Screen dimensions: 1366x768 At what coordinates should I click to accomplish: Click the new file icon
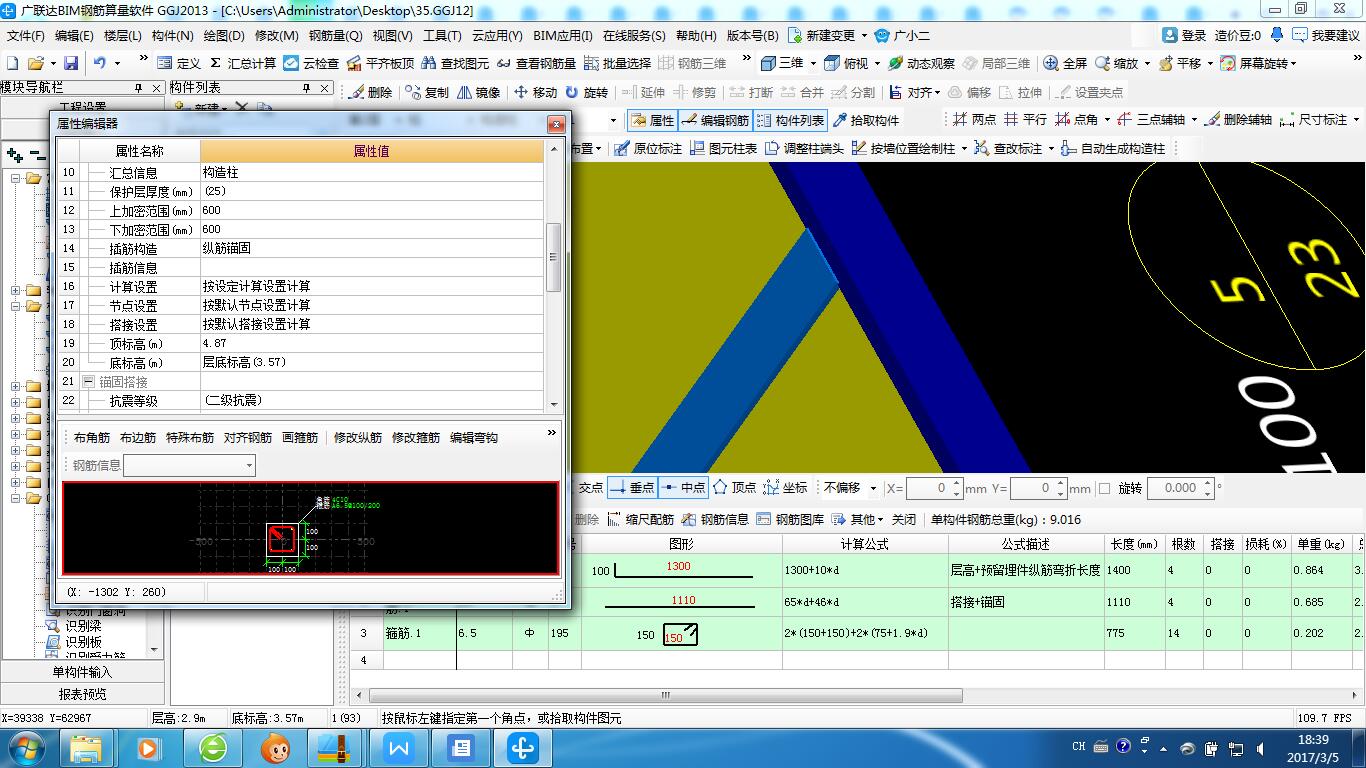point(12,63)
